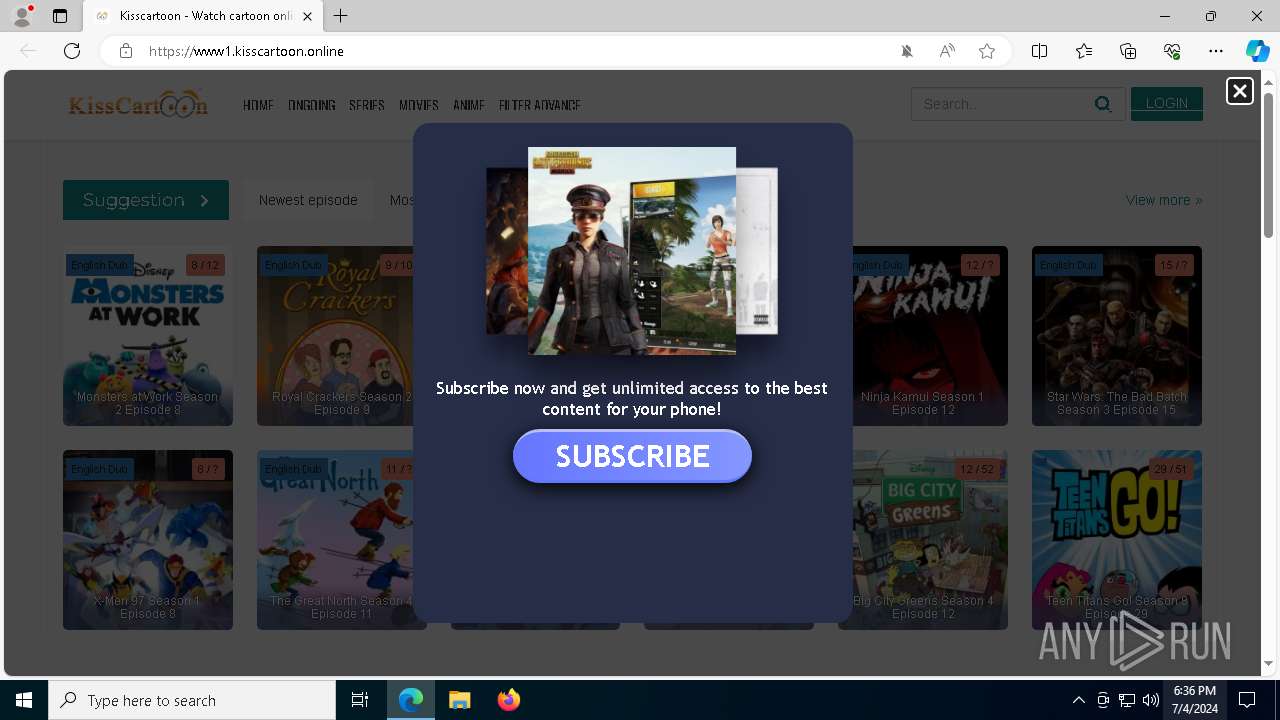Open the network tray icon

[1127, 700]
